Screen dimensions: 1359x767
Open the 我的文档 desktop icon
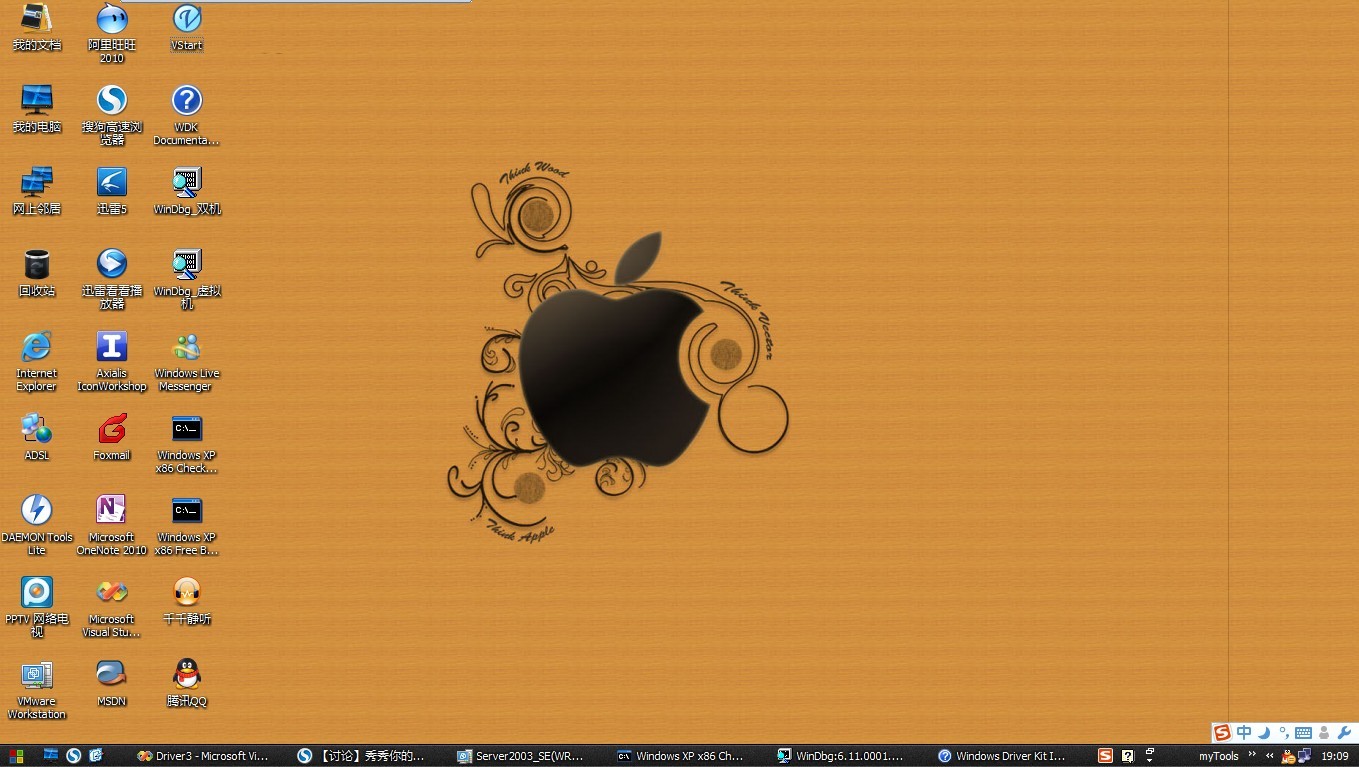click(37, 27)
